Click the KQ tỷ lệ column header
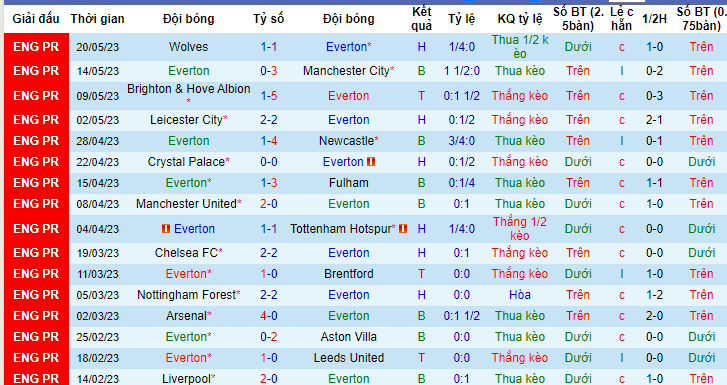 tap(520, 19)
